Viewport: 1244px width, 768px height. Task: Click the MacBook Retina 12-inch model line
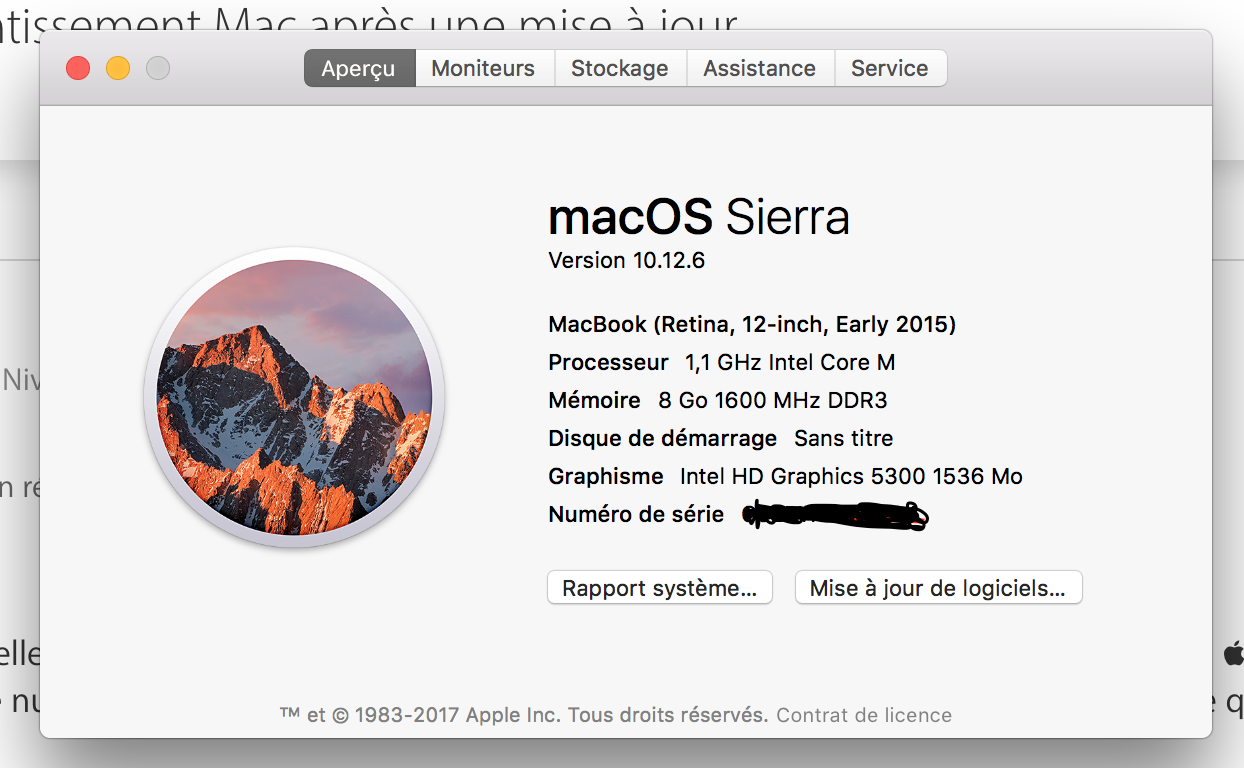pyautogui.click(x=752, y=324)
